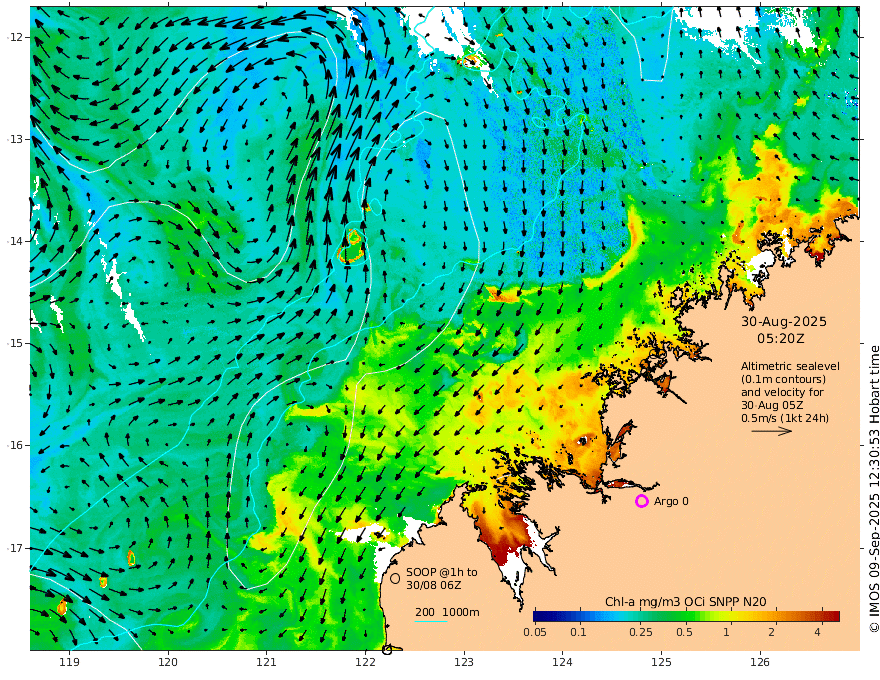Click the 'SOOP @1h to' text

(442, 572)
